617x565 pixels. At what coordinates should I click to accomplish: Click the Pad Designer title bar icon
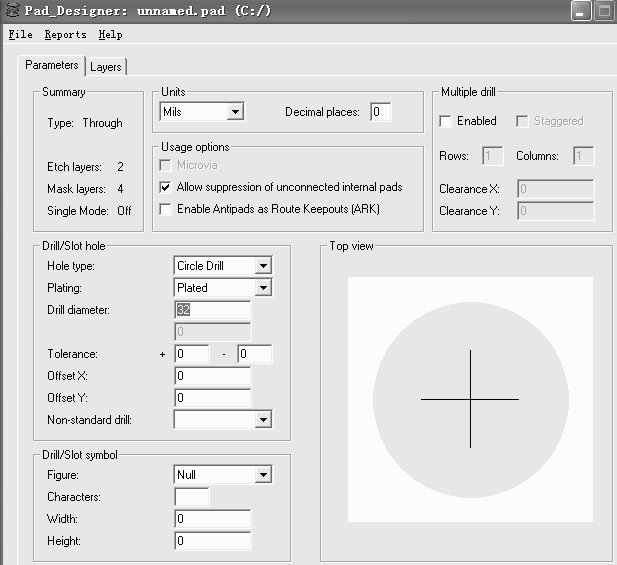[x=13, y=10]
